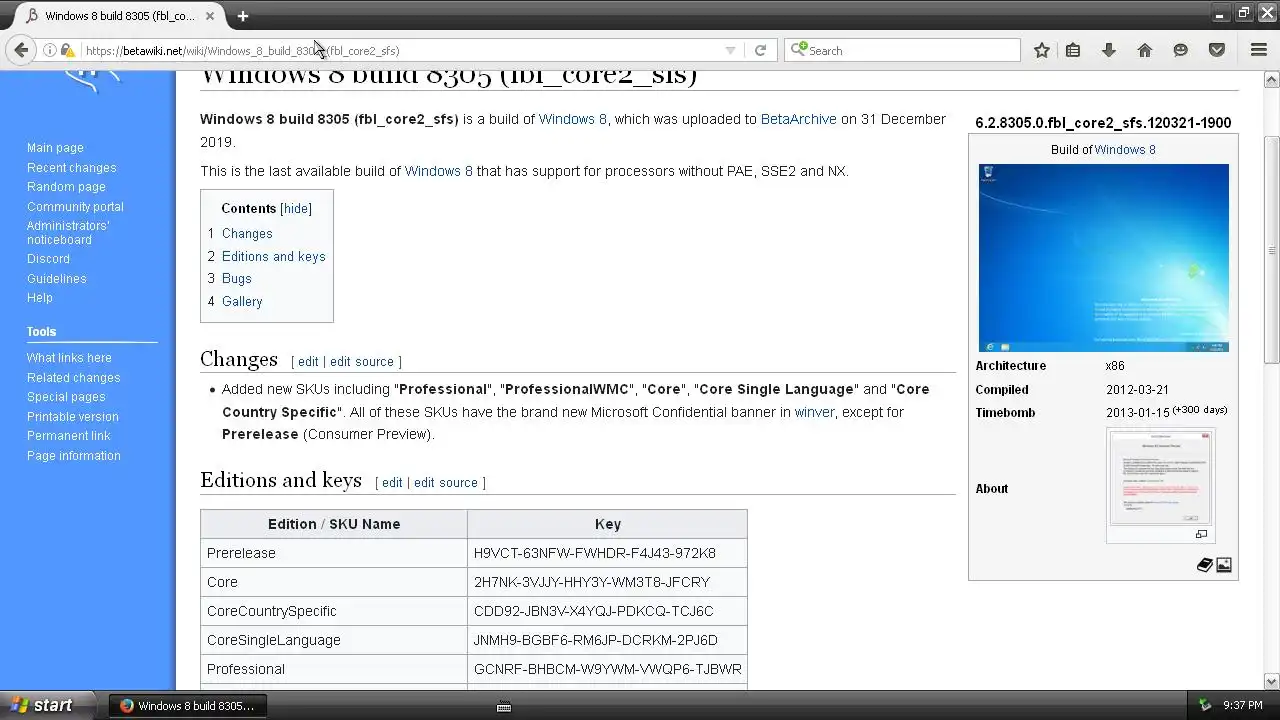Hide the Contents table via hide toggle

coord(296,209)
